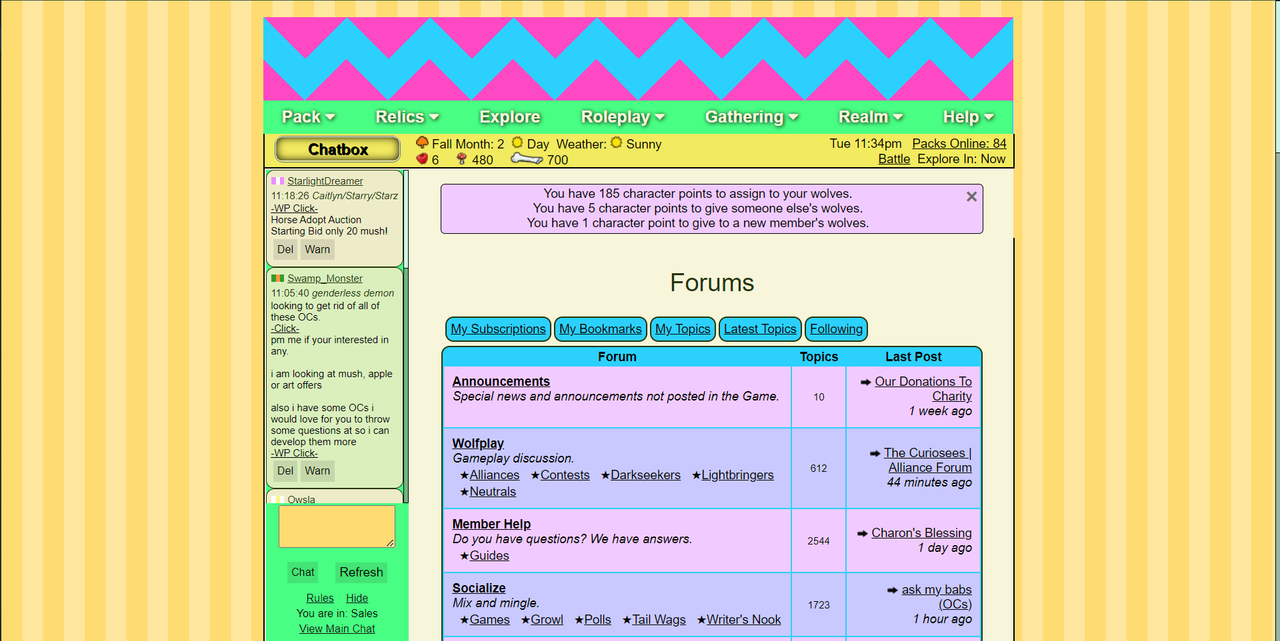The height and width of the screenshot is (641, 1280).
Task: Open the Relics dropdown menu
Action: tap(407, 117)
